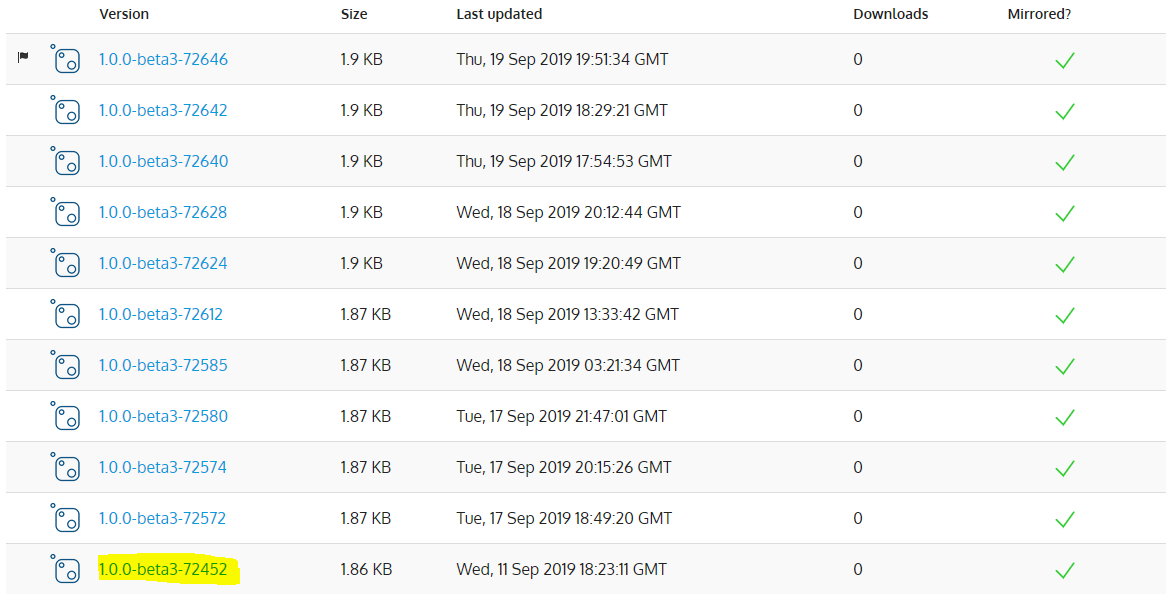Click package icon for 1.0.0-beta3-72646
The height and width of the screenshot is (600, 1171).
[66, 59]
